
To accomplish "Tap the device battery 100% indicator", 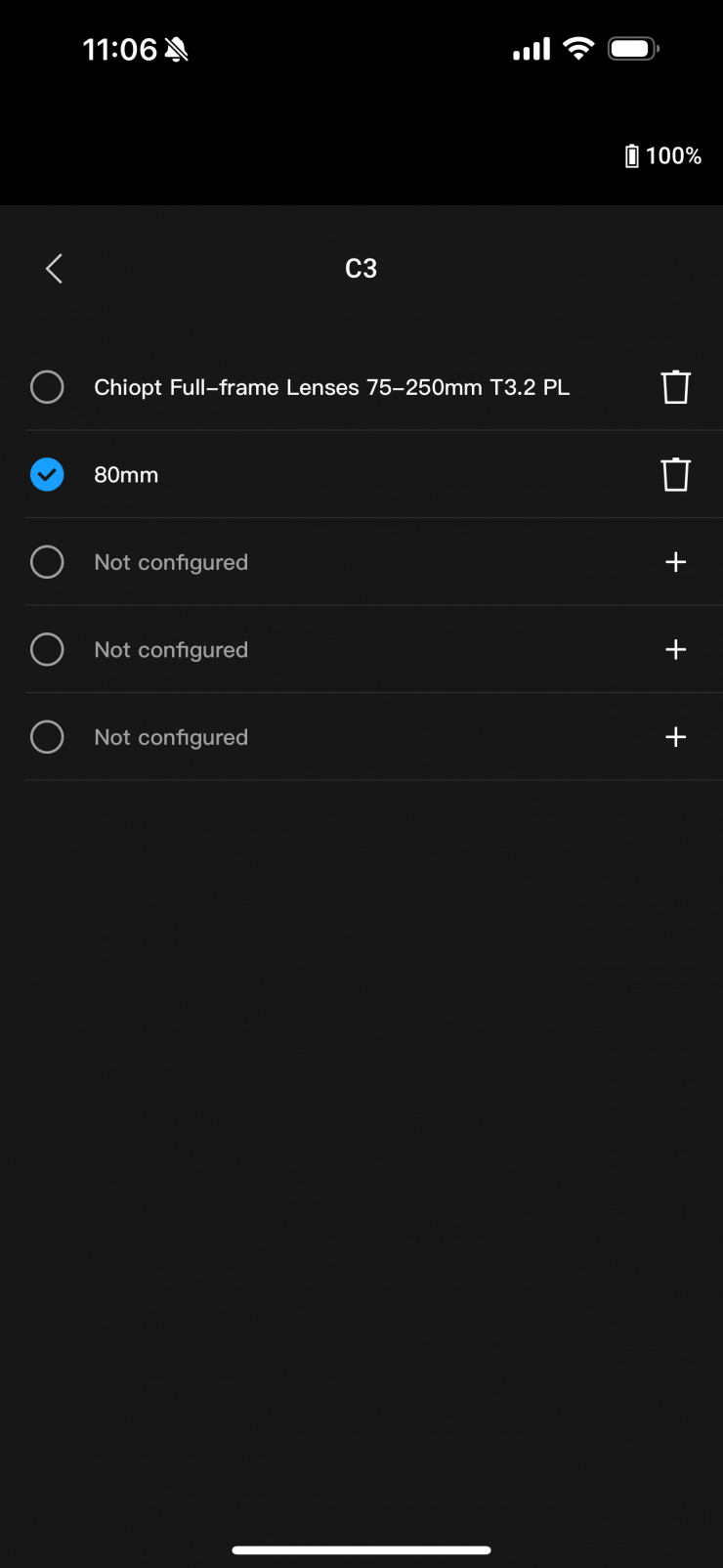I will pyautogui.click(x=663, y=156).
